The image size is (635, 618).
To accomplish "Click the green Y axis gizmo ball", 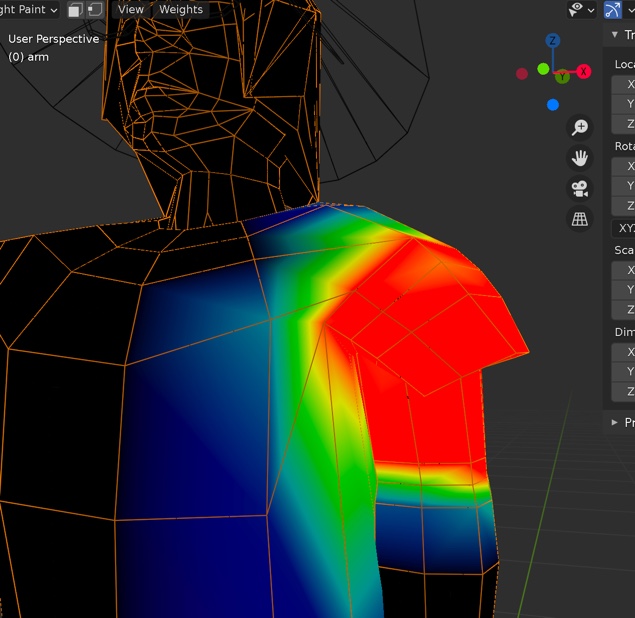I will point(562,77).
